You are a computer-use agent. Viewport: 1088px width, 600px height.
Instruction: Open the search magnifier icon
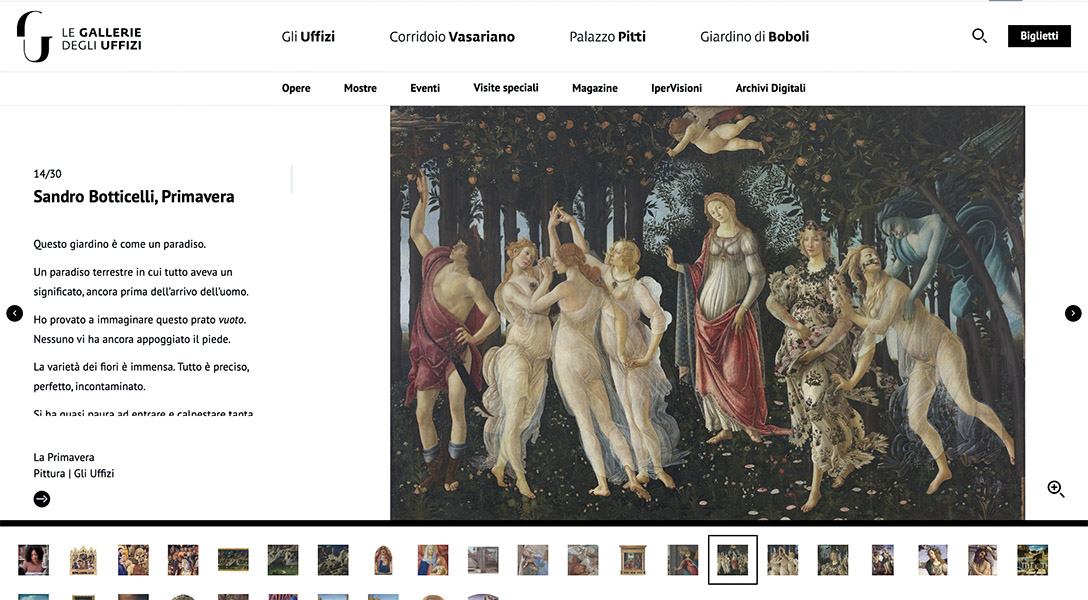click(979, 36)
